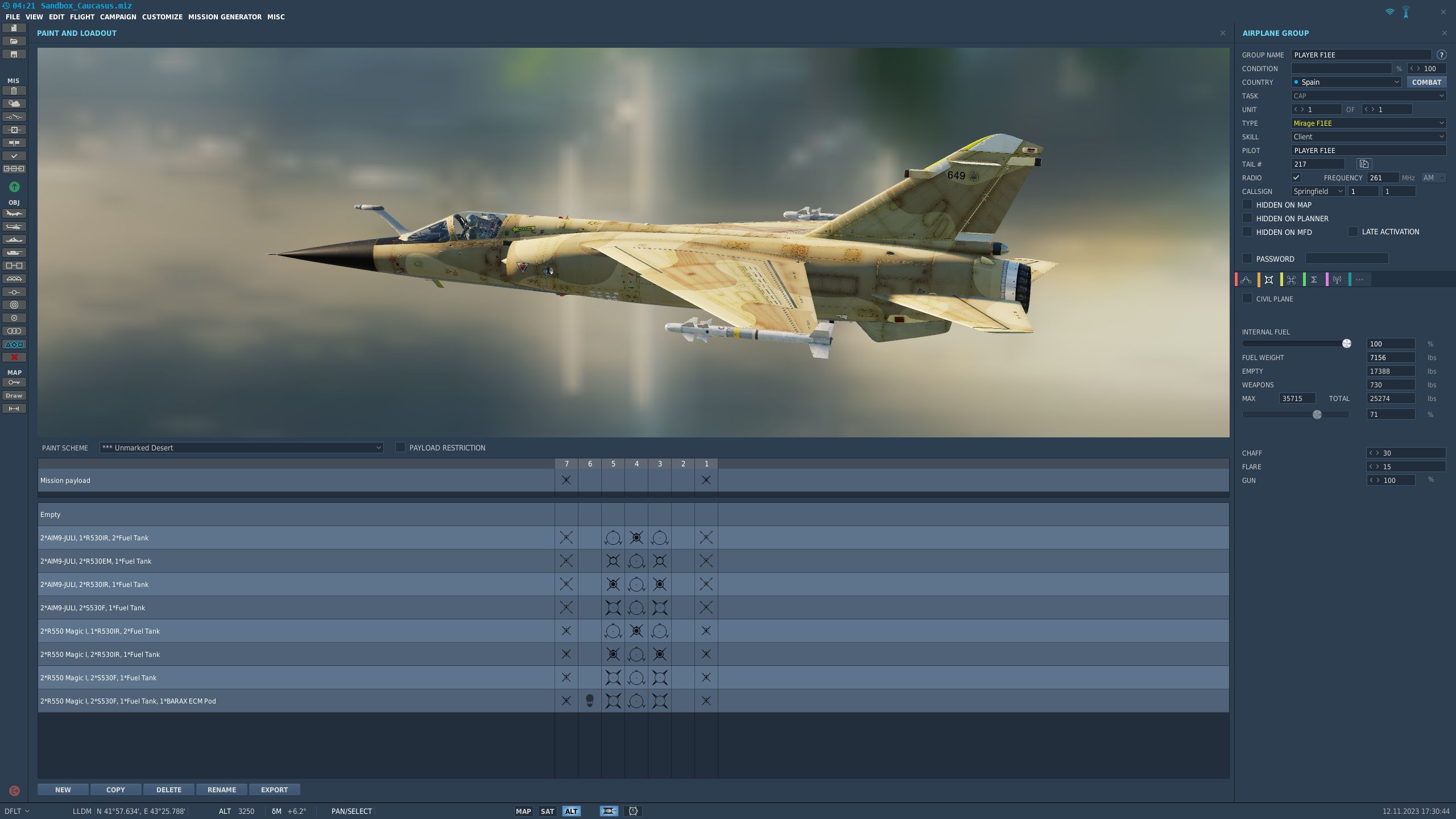Select the helicopter group tool

click(x=14, y=227)
